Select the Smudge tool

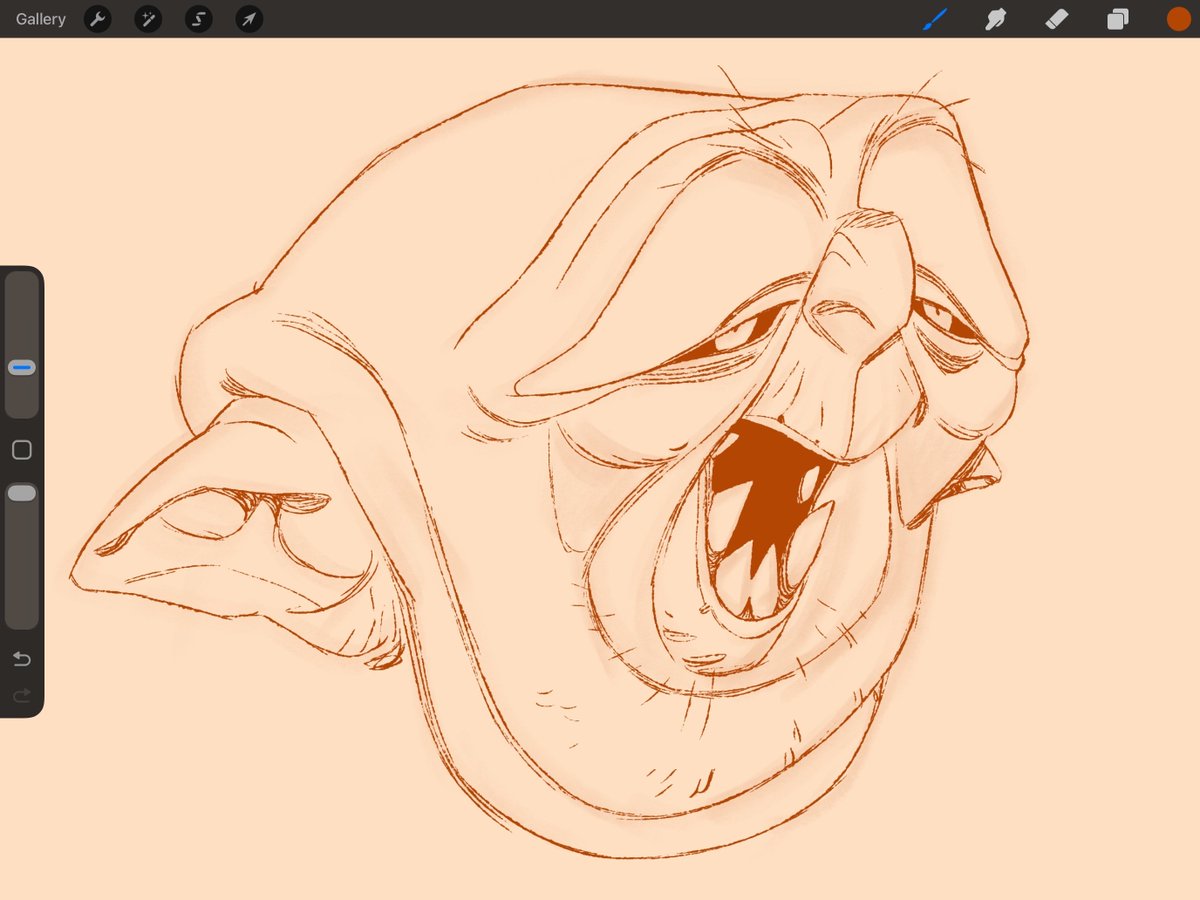(x=996, y=19)
